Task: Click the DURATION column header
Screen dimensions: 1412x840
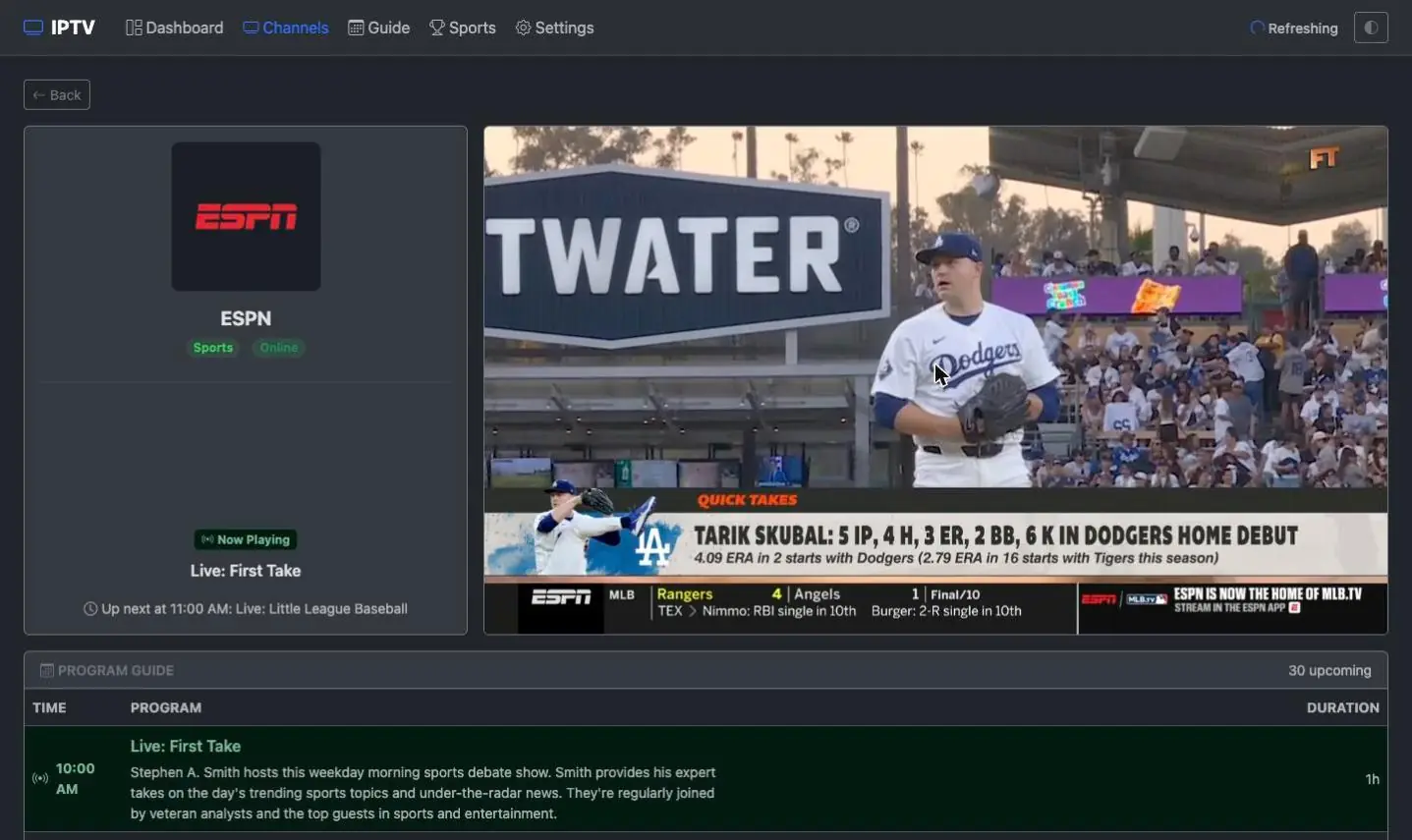Action: coord(1342,707)
